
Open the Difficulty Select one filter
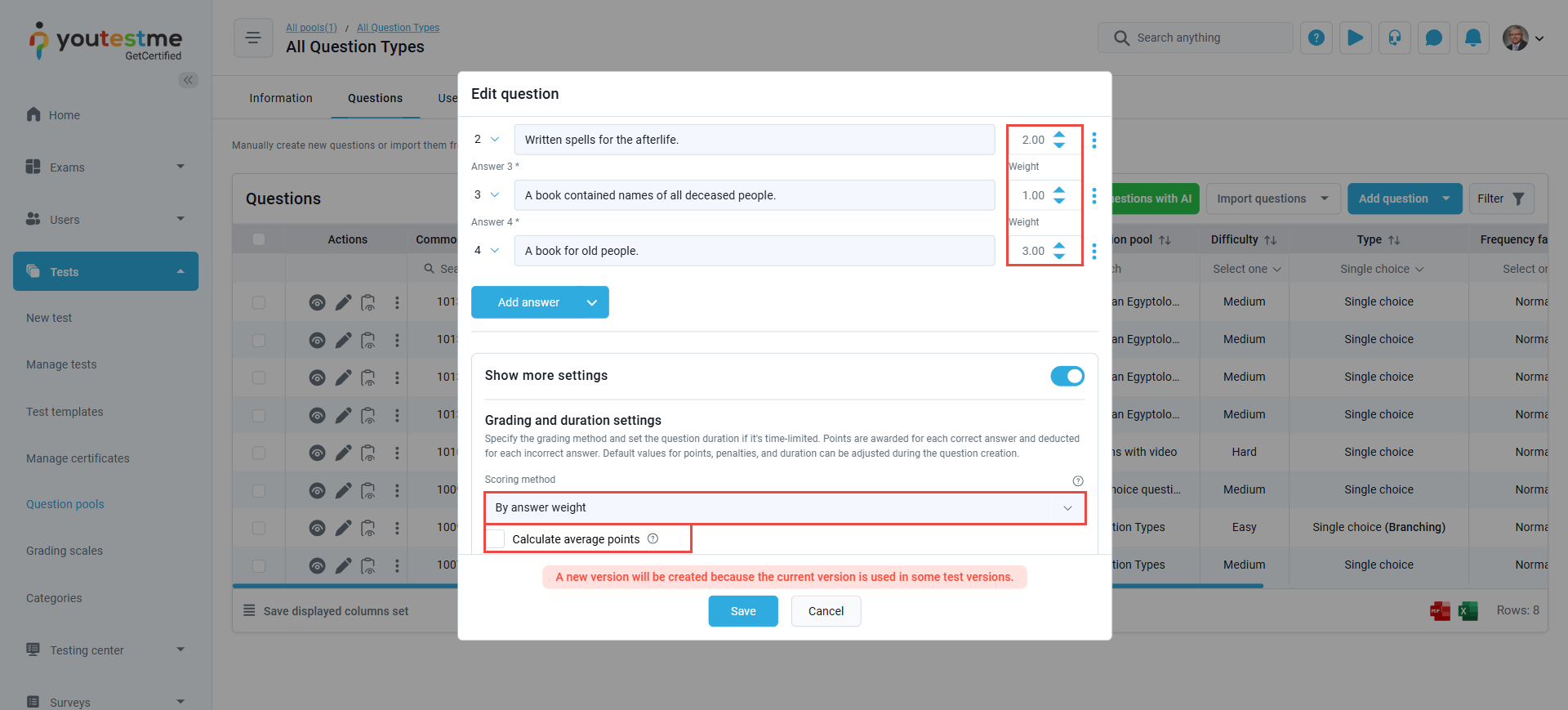coord(1247,269)
